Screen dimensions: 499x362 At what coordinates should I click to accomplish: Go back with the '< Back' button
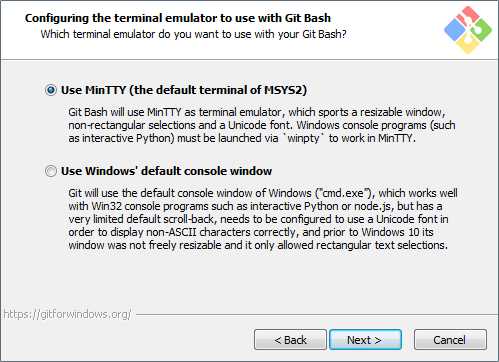(x=290, y=340)
